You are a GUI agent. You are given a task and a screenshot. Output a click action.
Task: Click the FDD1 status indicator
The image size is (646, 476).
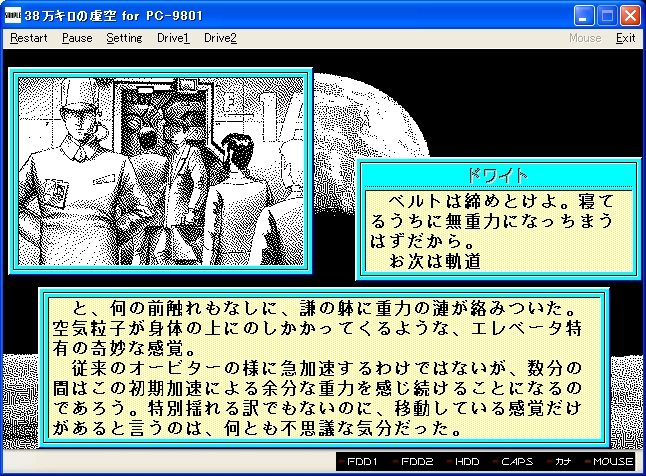click(359, 462)
